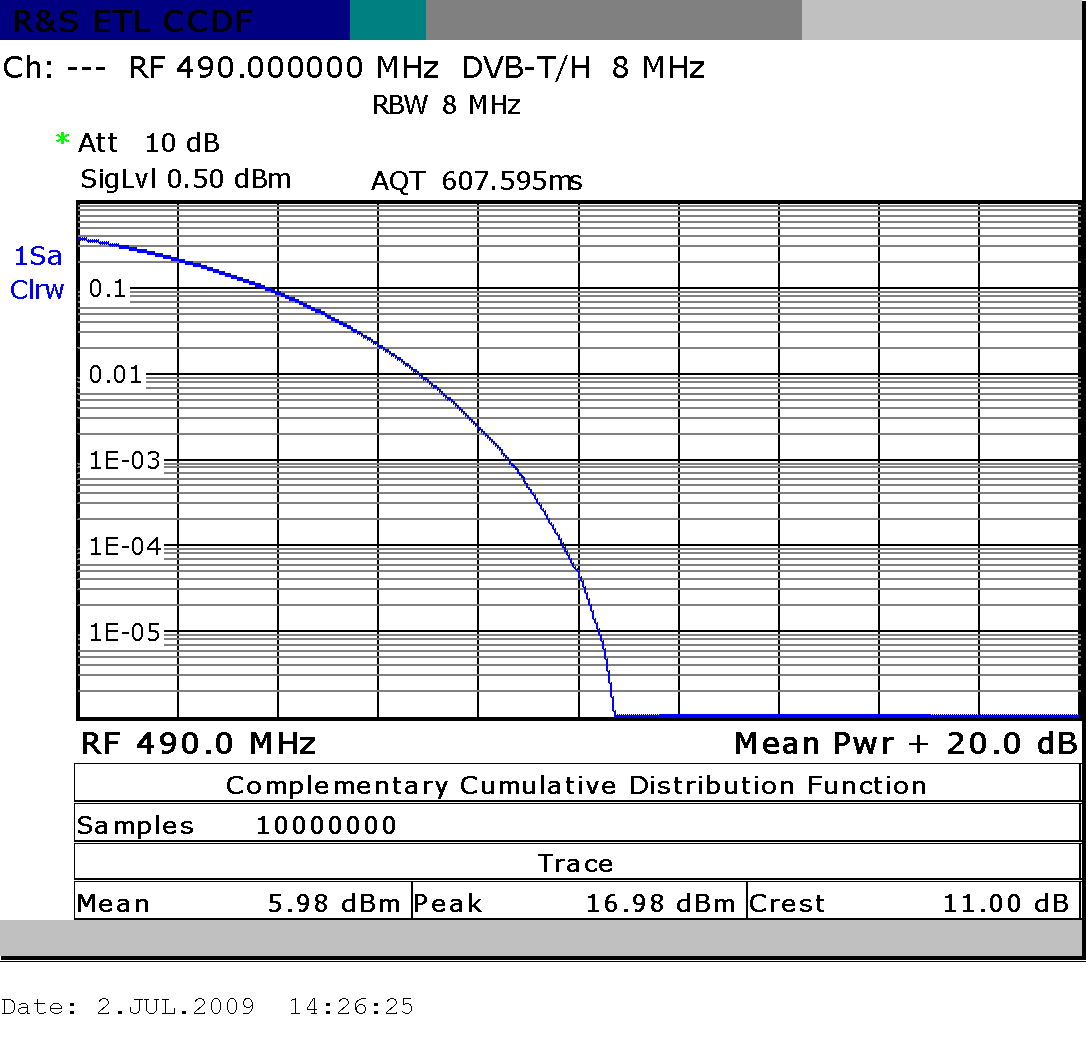Click the 1Sa trace mode label

tap(38, 256)
